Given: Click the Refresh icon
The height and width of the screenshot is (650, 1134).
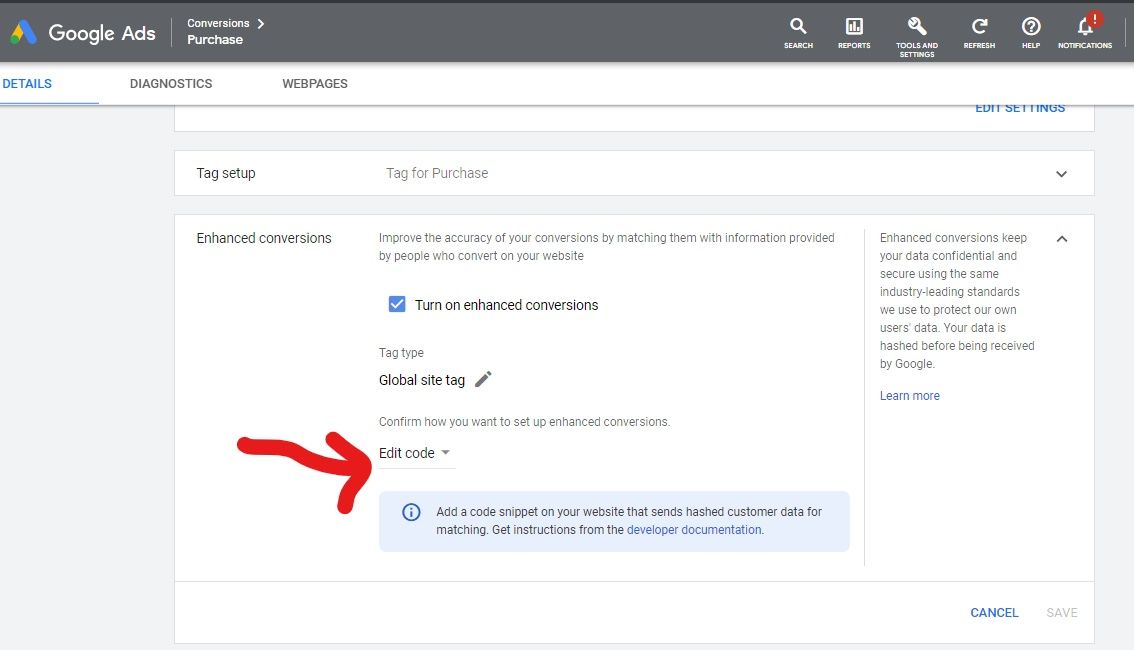Looking at the screenshot, I should (980, 27).
